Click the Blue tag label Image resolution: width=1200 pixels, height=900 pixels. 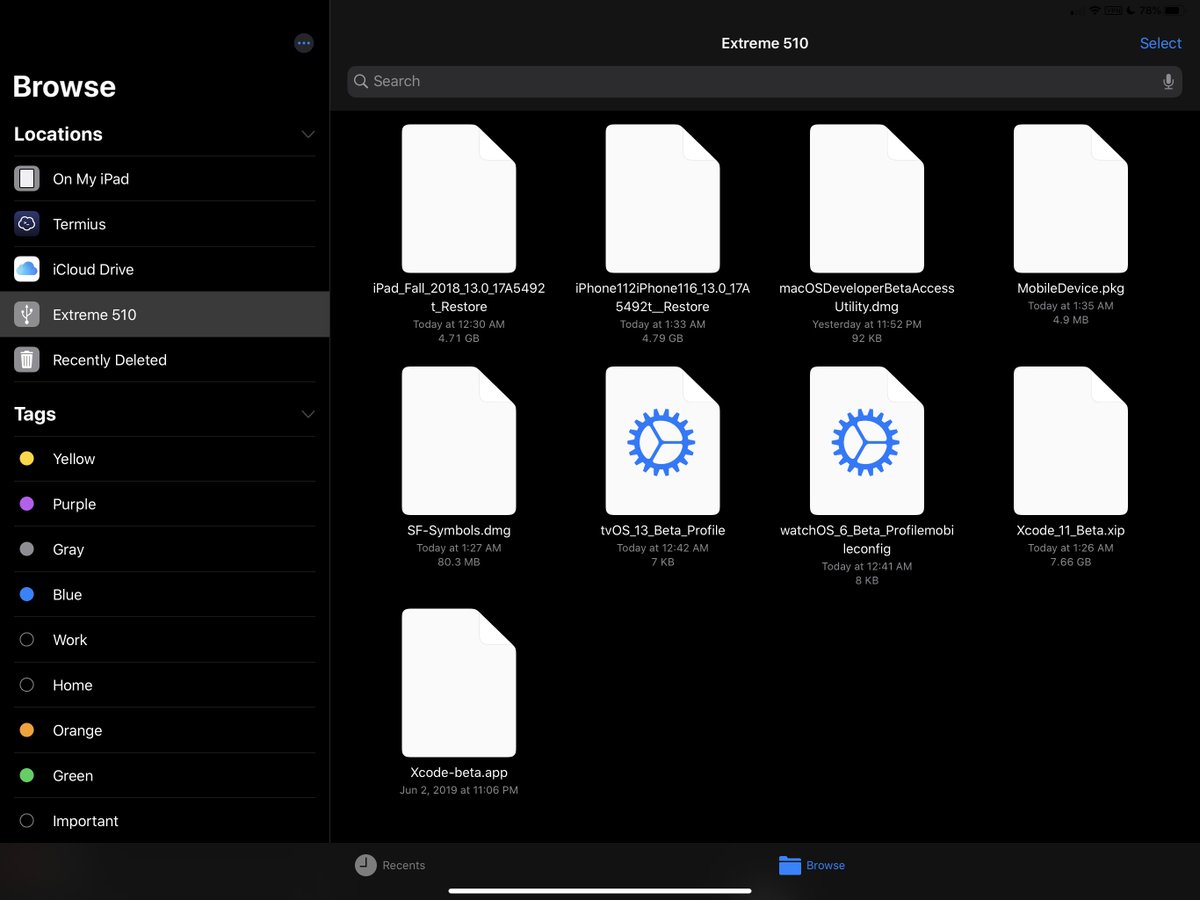coord(67,594)
